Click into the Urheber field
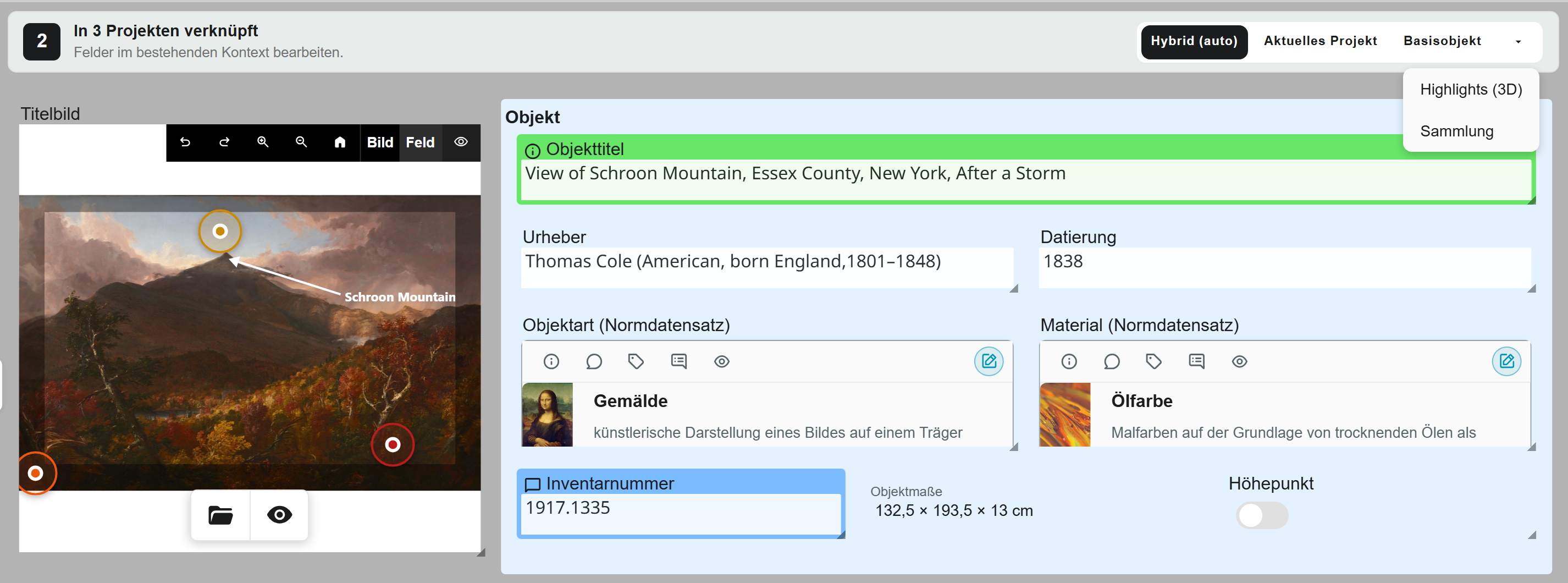 point(767,267)
